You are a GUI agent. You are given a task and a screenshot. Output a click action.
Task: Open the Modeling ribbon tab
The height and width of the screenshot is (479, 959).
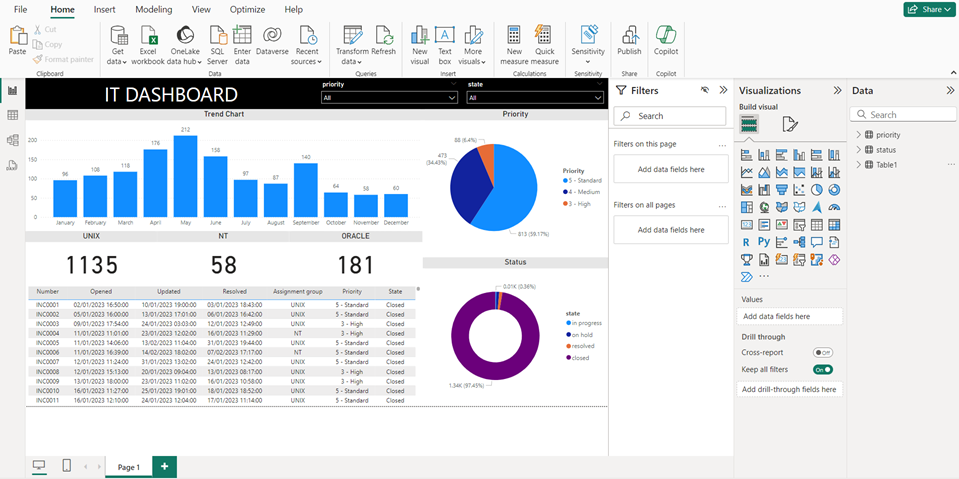coord(153,9)
